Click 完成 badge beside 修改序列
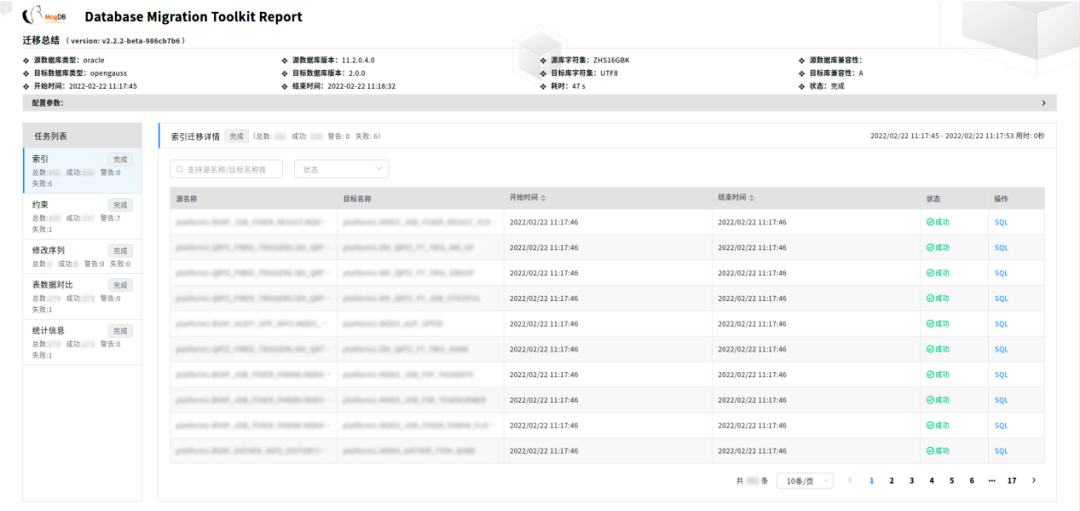This screenshot has width=1080, height=511. click(x=121, y=251)
